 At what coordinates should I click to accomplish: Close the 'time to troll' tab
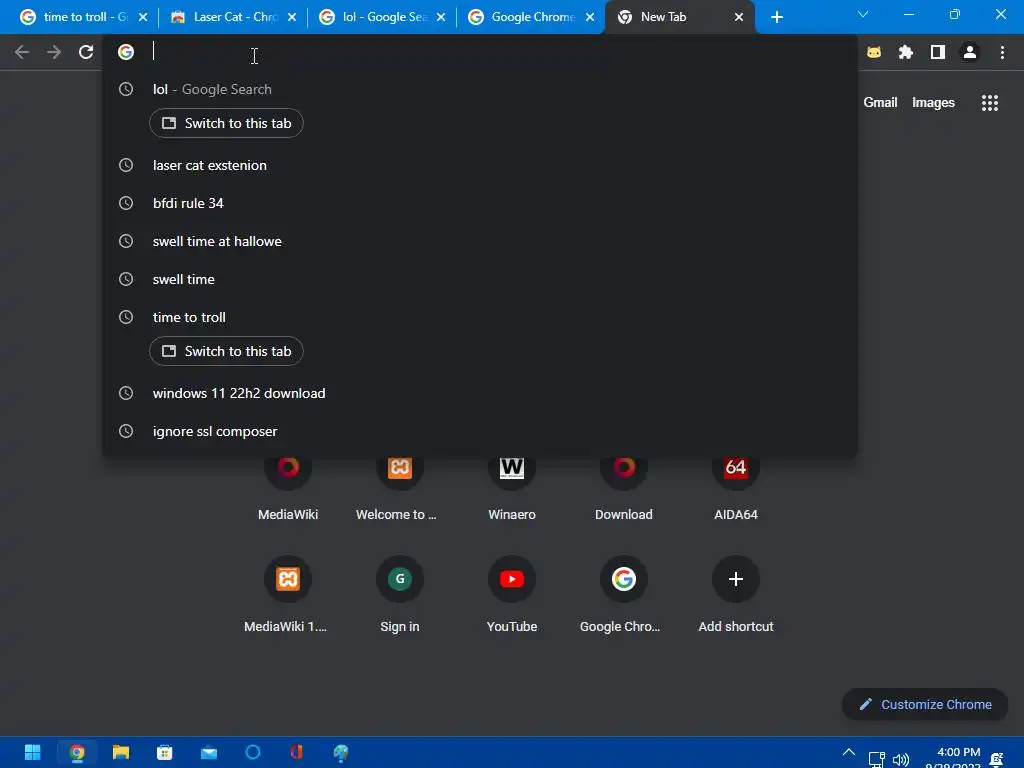coord(143,17)
